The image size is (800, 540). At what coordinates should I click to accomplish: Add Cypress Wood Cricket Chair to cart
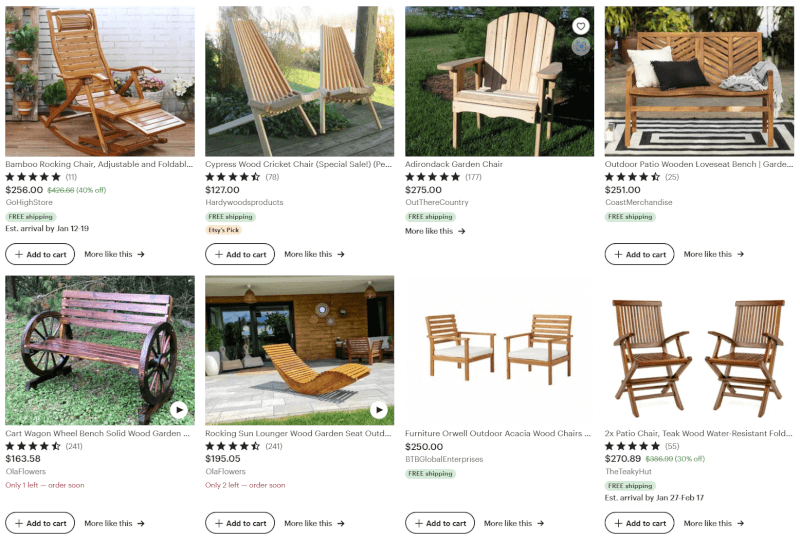point(240,254)
